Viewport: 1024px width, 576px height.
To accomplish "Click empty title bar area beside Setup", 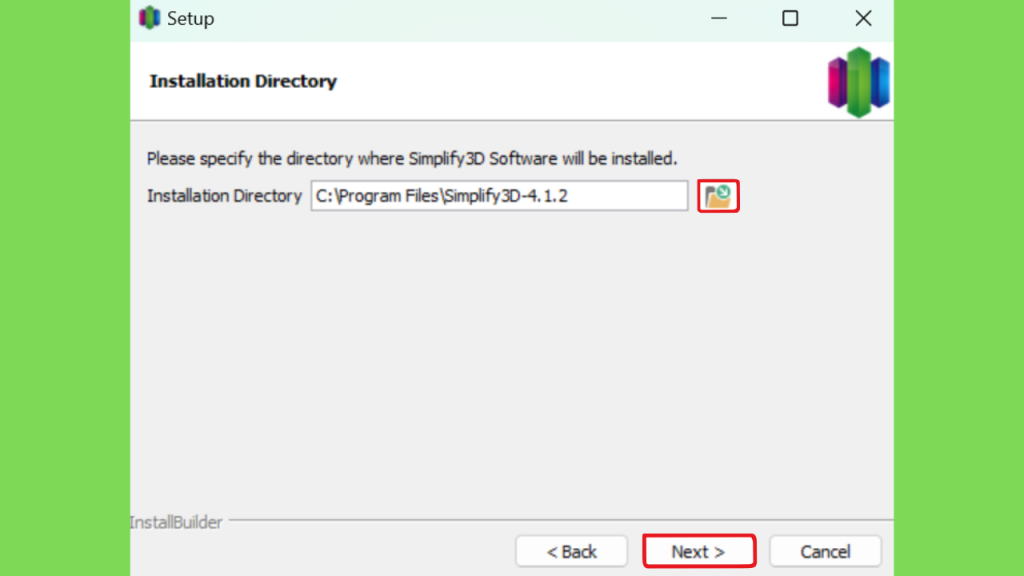I will coord(457,18).
